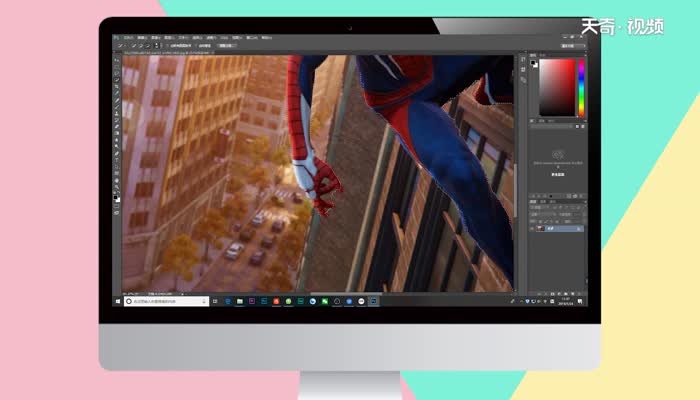Open the Window menu

coord(252,38)
